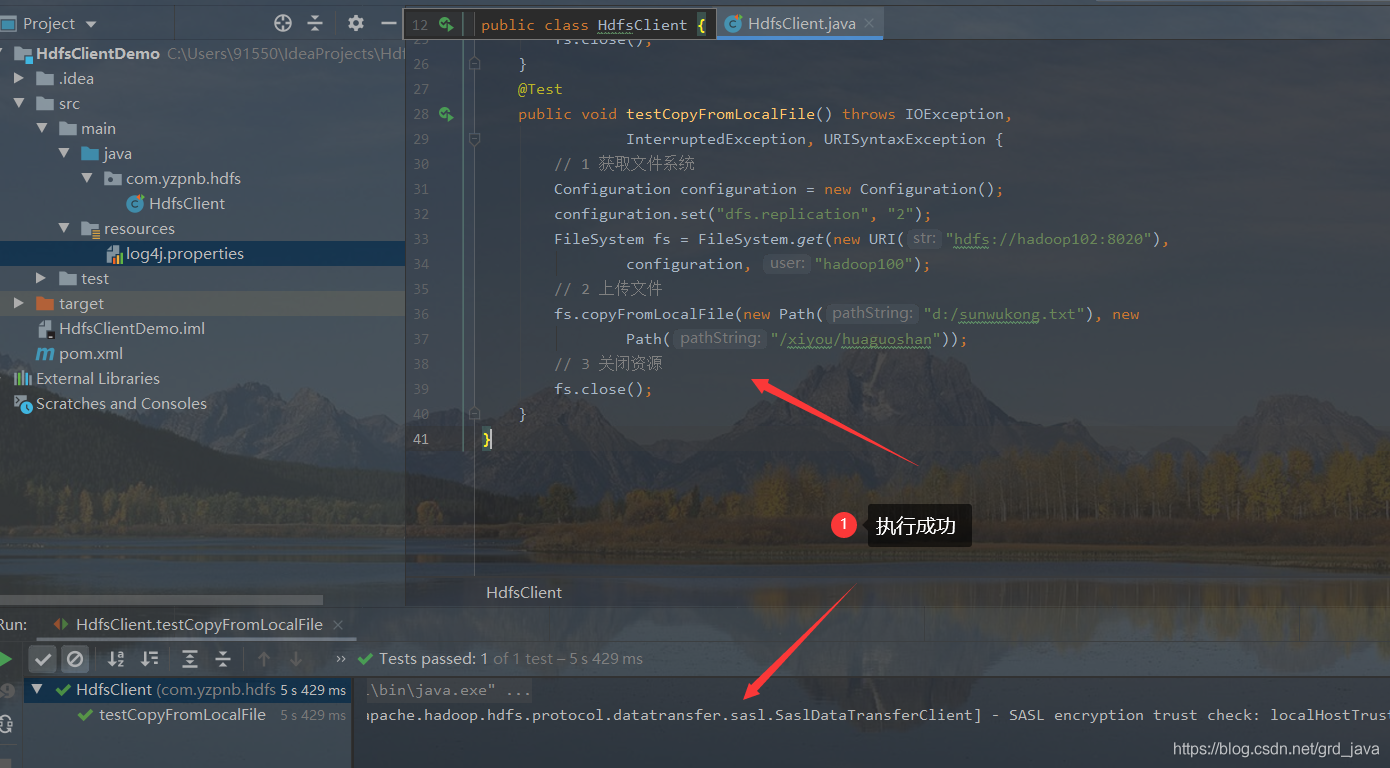Click the fs.close(); statement at line 39
Viewport: 1390px width, 768px height.
tap(603, 389)
